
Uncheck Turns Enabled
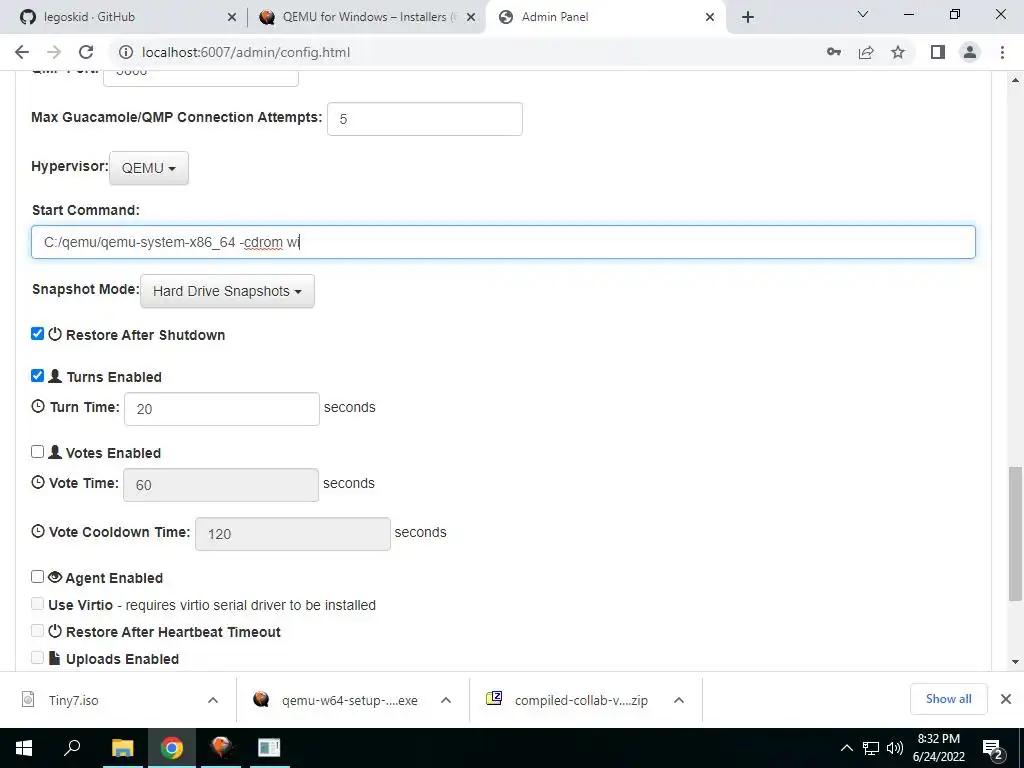coord(37,376)
